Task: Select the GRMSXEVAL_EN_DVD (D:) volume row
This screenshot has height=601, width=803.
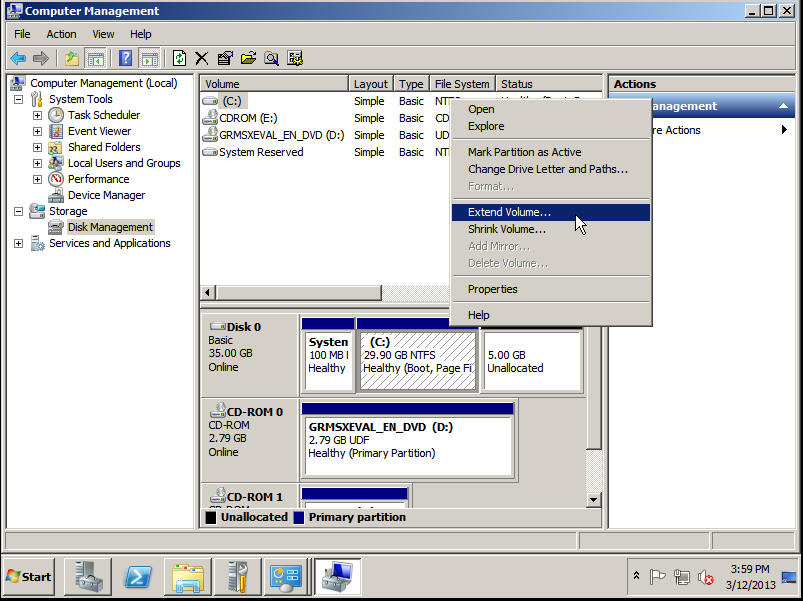Action: pos(325,135)
